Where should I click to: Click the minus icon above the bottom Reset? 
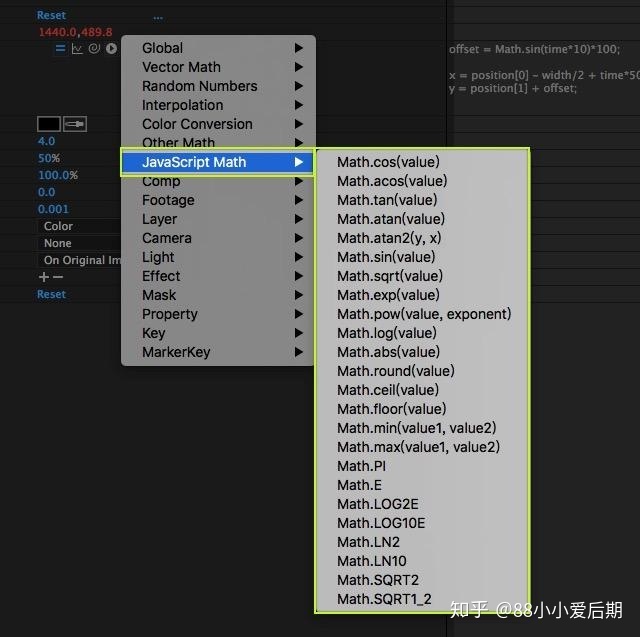pyautogui.click(x=58, y=277)
